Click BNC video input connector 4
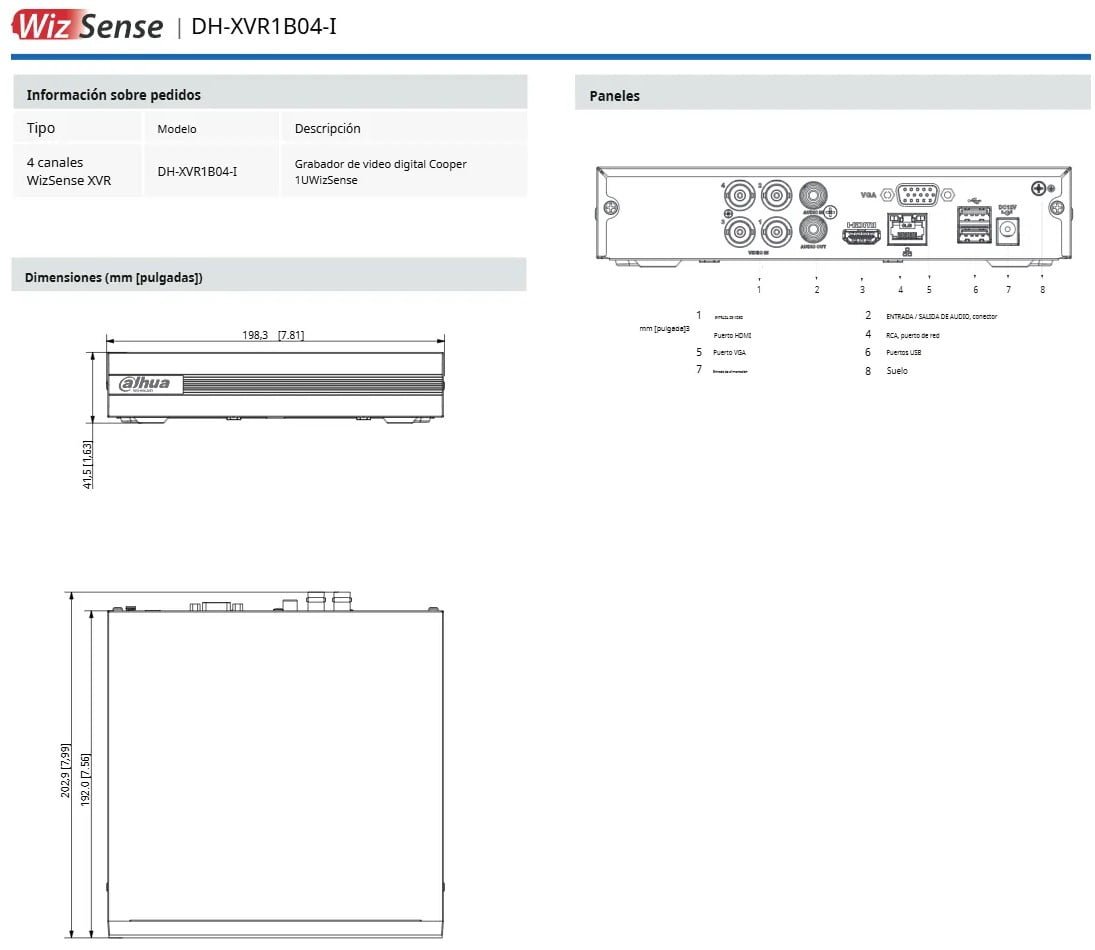The height and width of the screenshot is (950, 1095). (740, 196)
